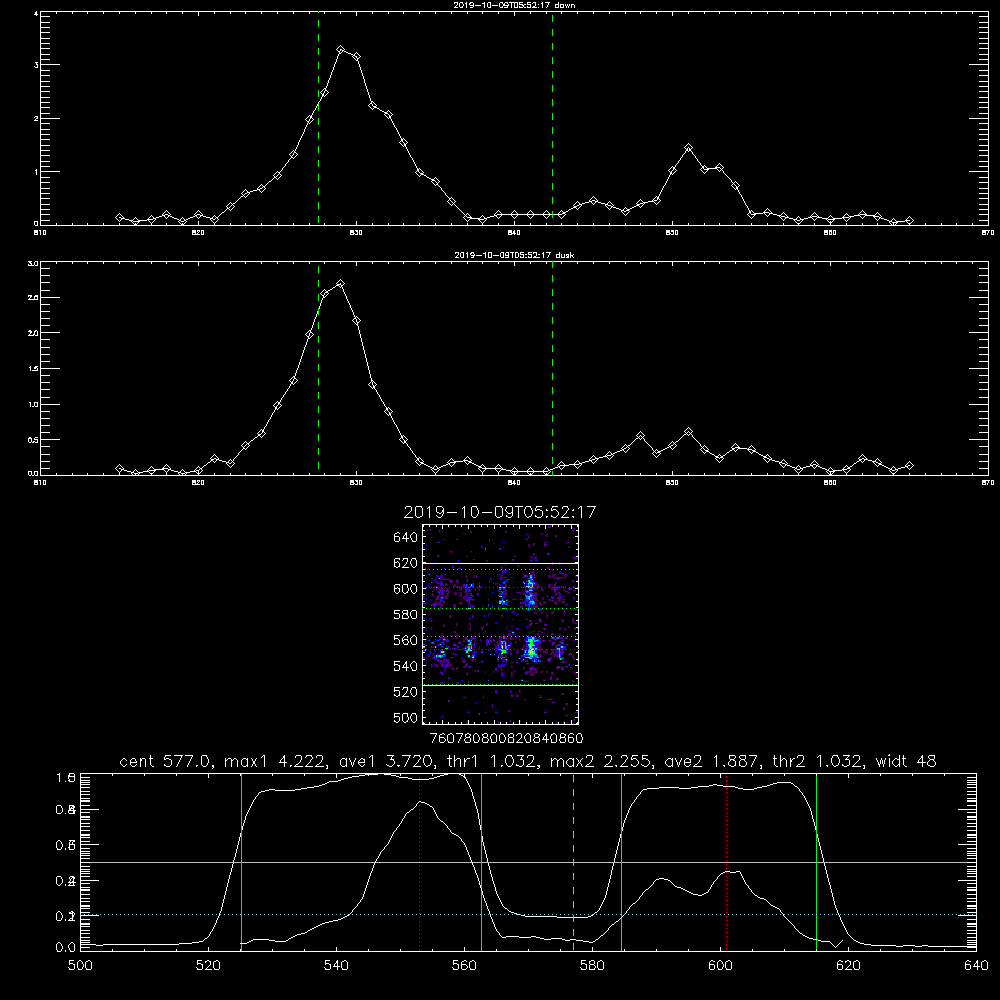
Task: Click the 'thr2 1.032' value in stats line
Action: click(816, 761)
